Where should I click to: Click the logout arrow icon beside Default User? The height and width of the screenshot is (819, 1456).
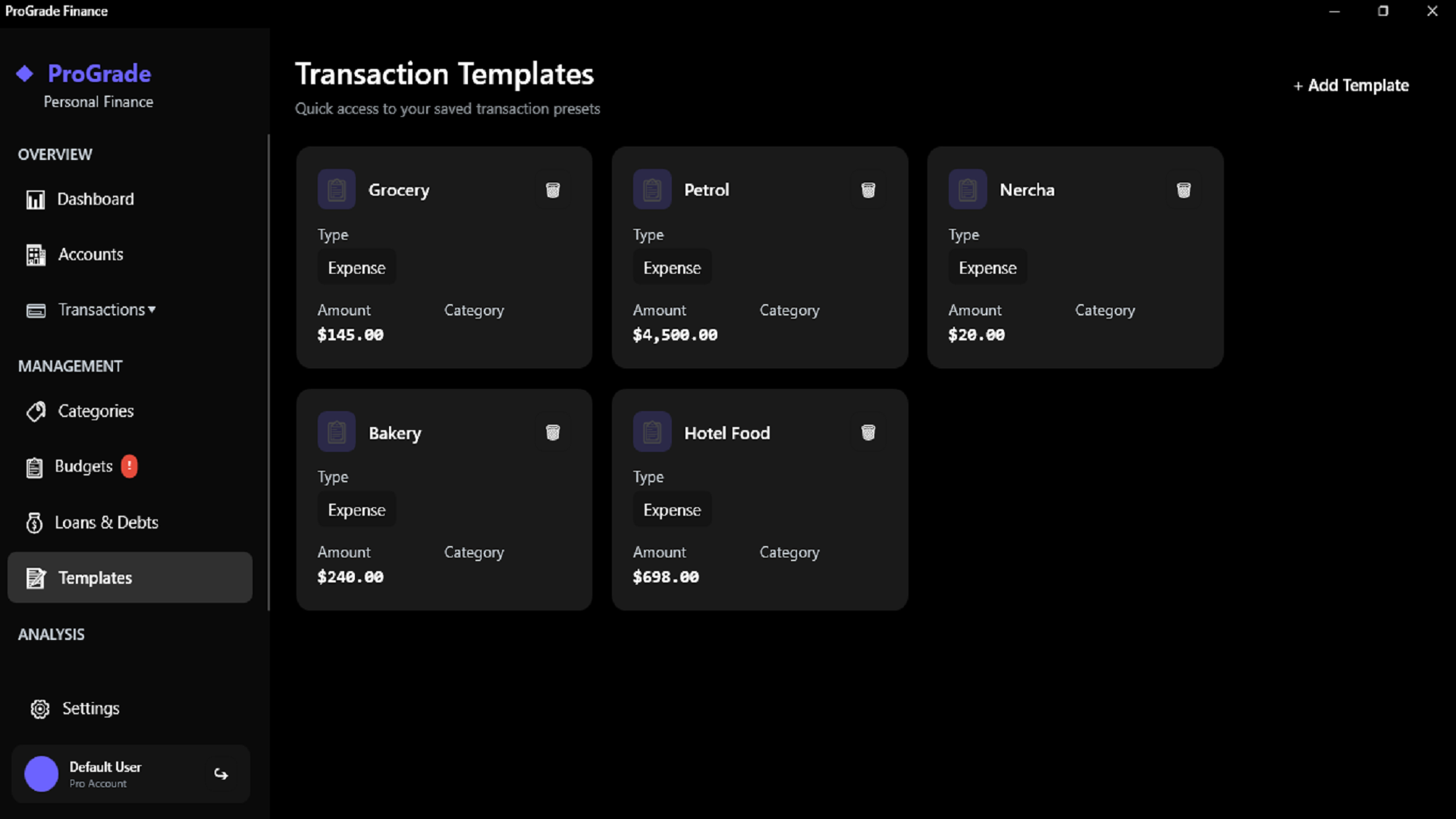pyautogui.click(x=221, y=773)
